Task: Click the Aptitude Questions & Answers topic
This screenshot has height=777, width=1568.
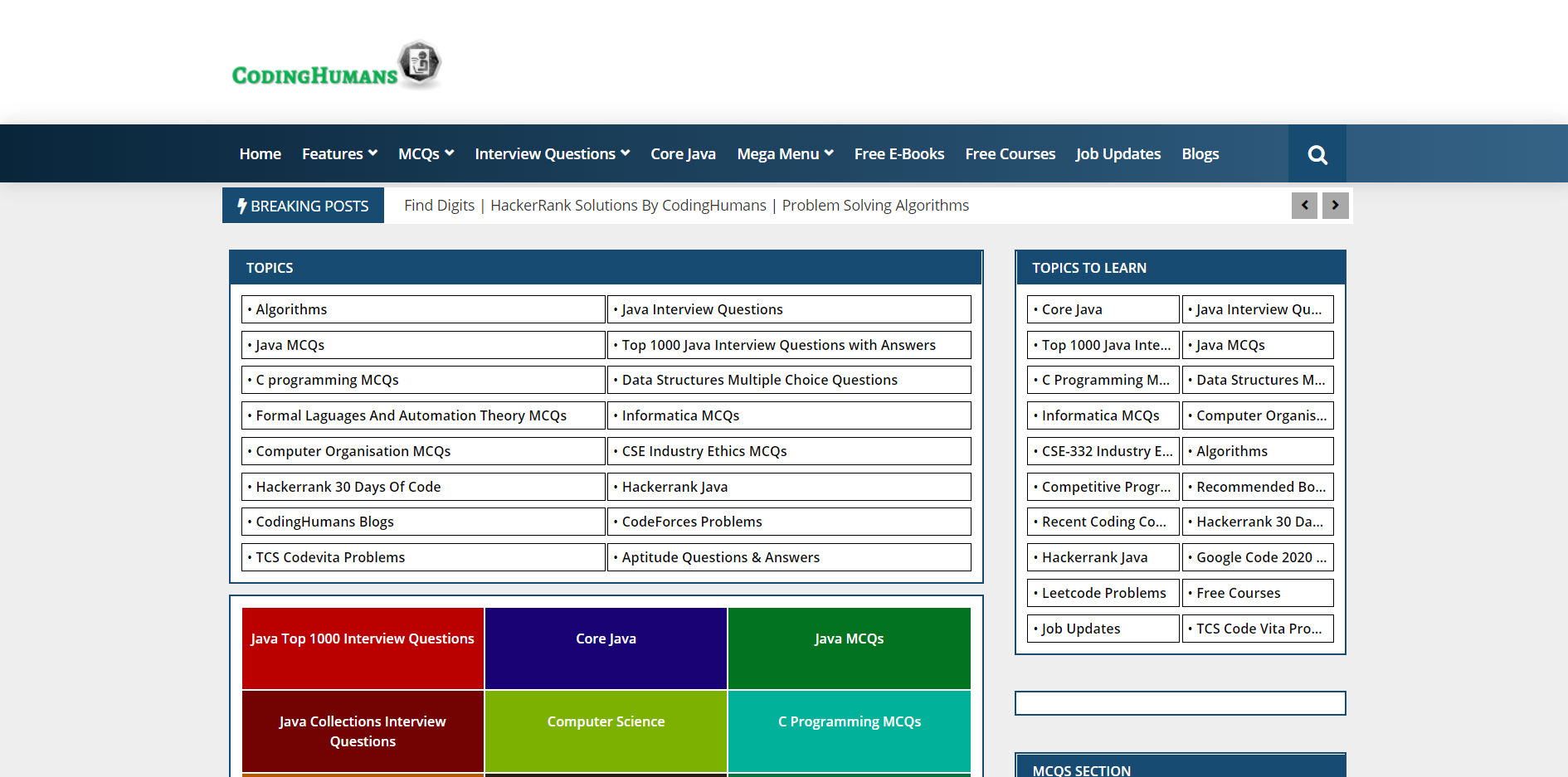Action: [720, 557]
